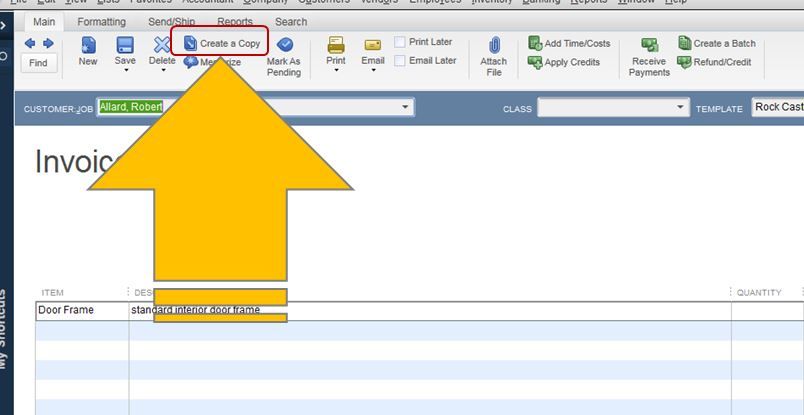804x415 pixels.
Task: Enable the Email Later checkbox
Action: pyautogui.click(x=400, y=61)
